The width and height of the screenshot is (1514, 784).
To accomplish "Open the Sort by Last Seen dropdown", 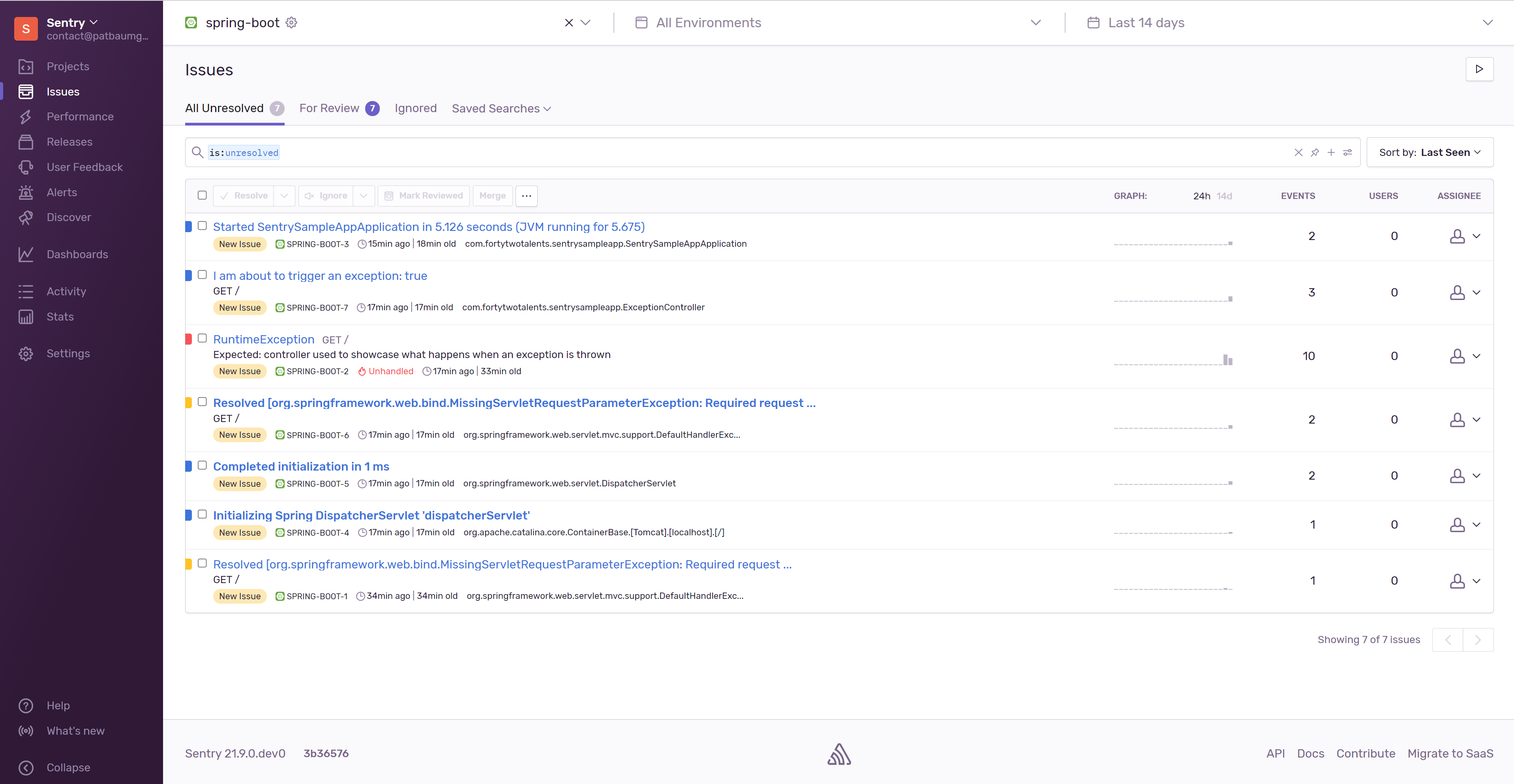I will click(1430, 152).
